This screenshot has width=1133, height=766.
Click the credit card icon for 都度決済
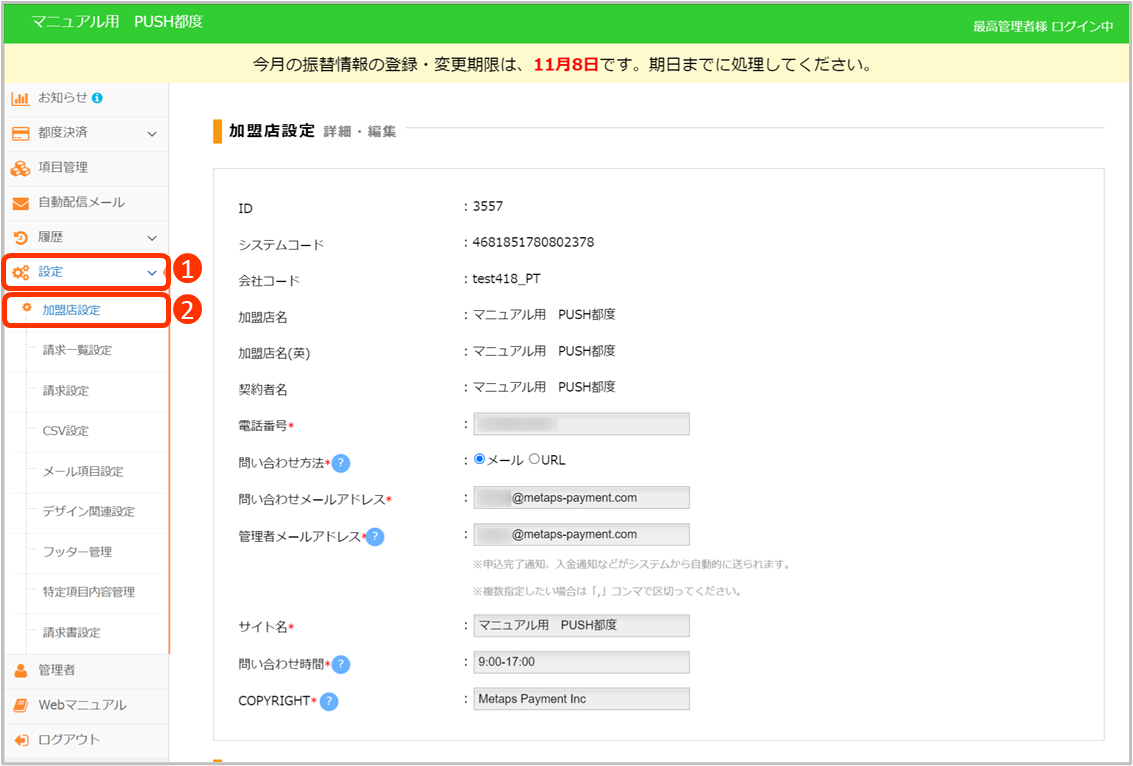coord(20,133)
